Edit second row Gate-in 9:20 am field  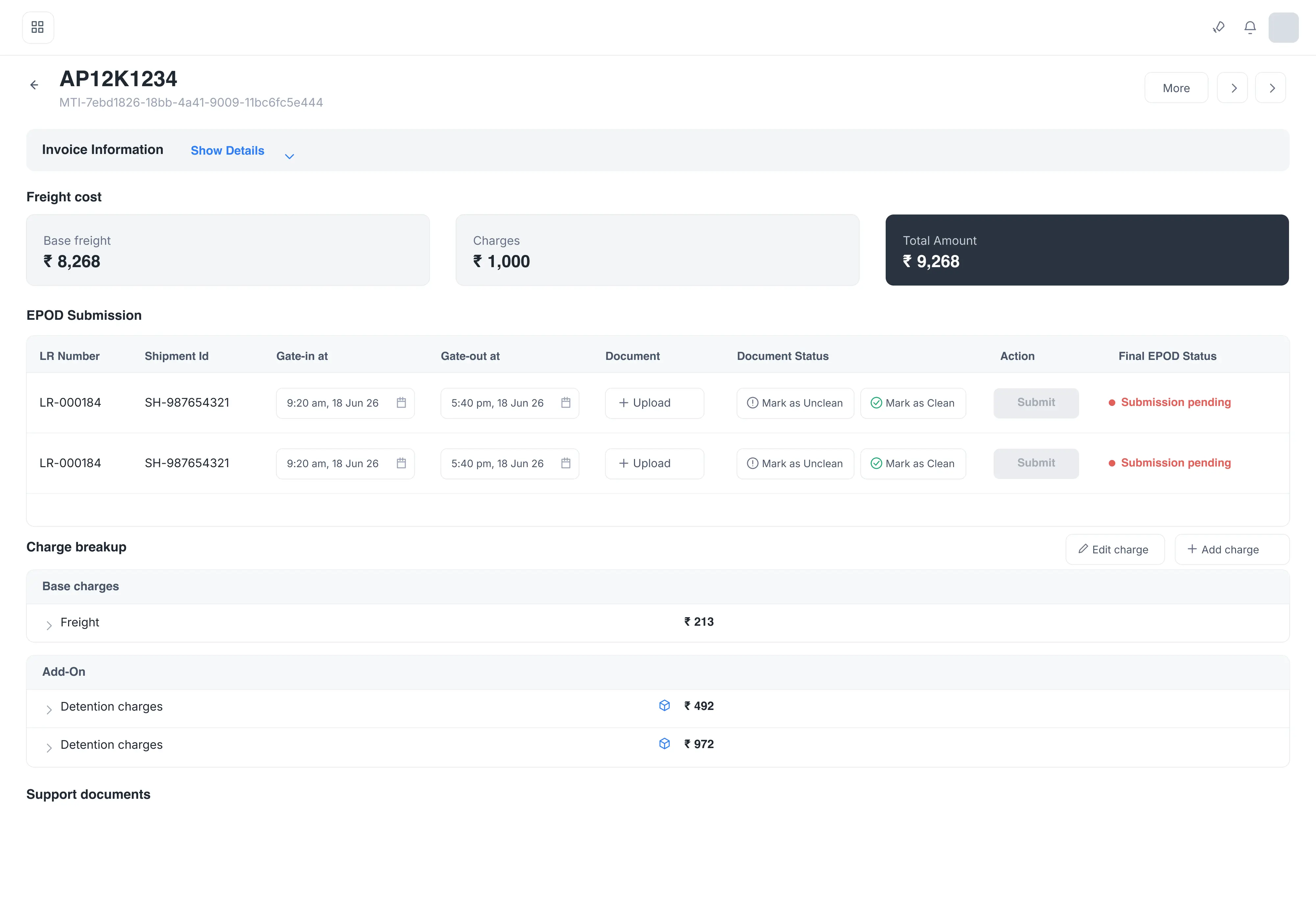[x=345, y=463]
